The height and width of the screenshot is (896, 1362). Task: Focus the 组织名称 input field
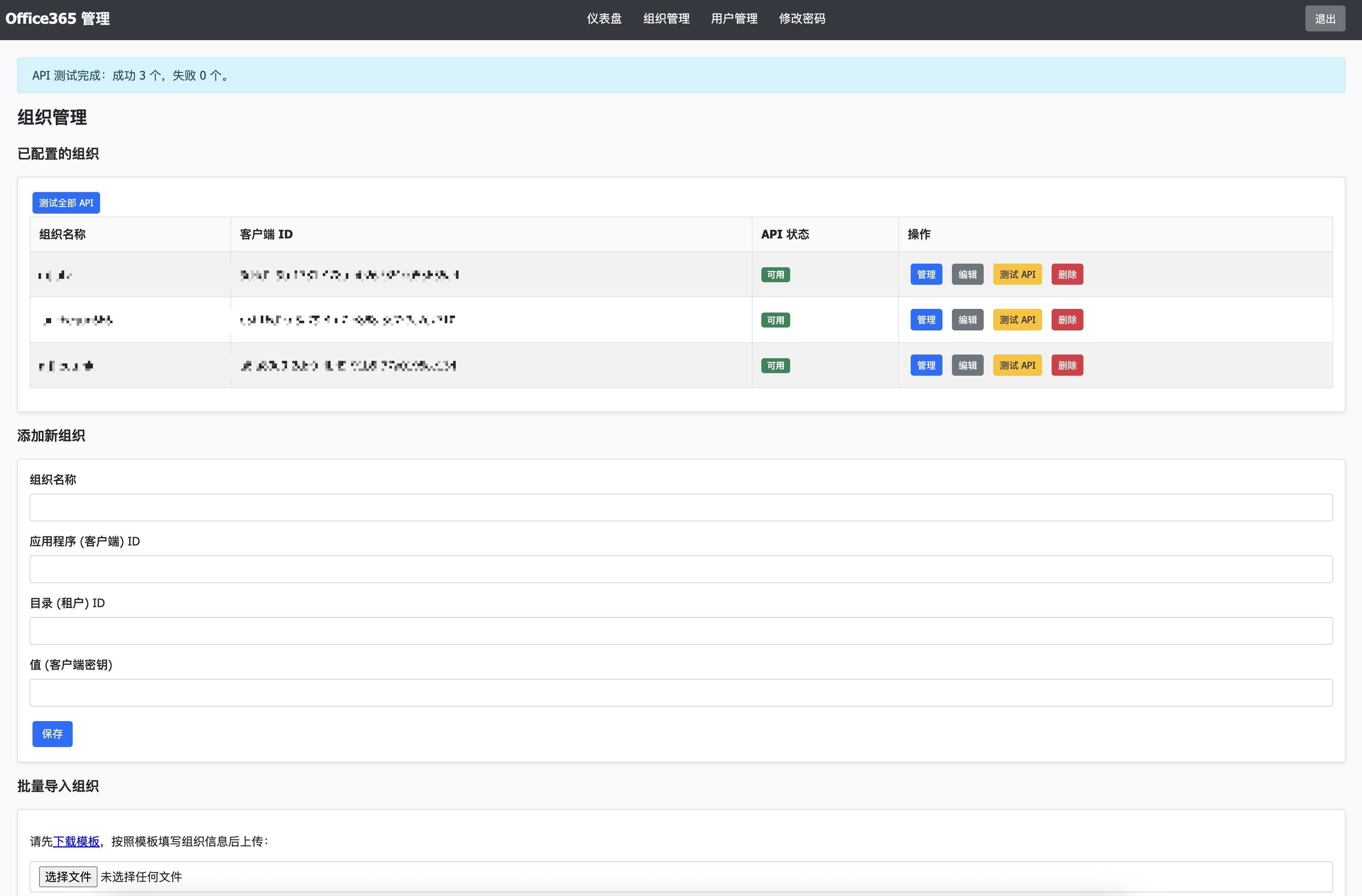[681, 508]
